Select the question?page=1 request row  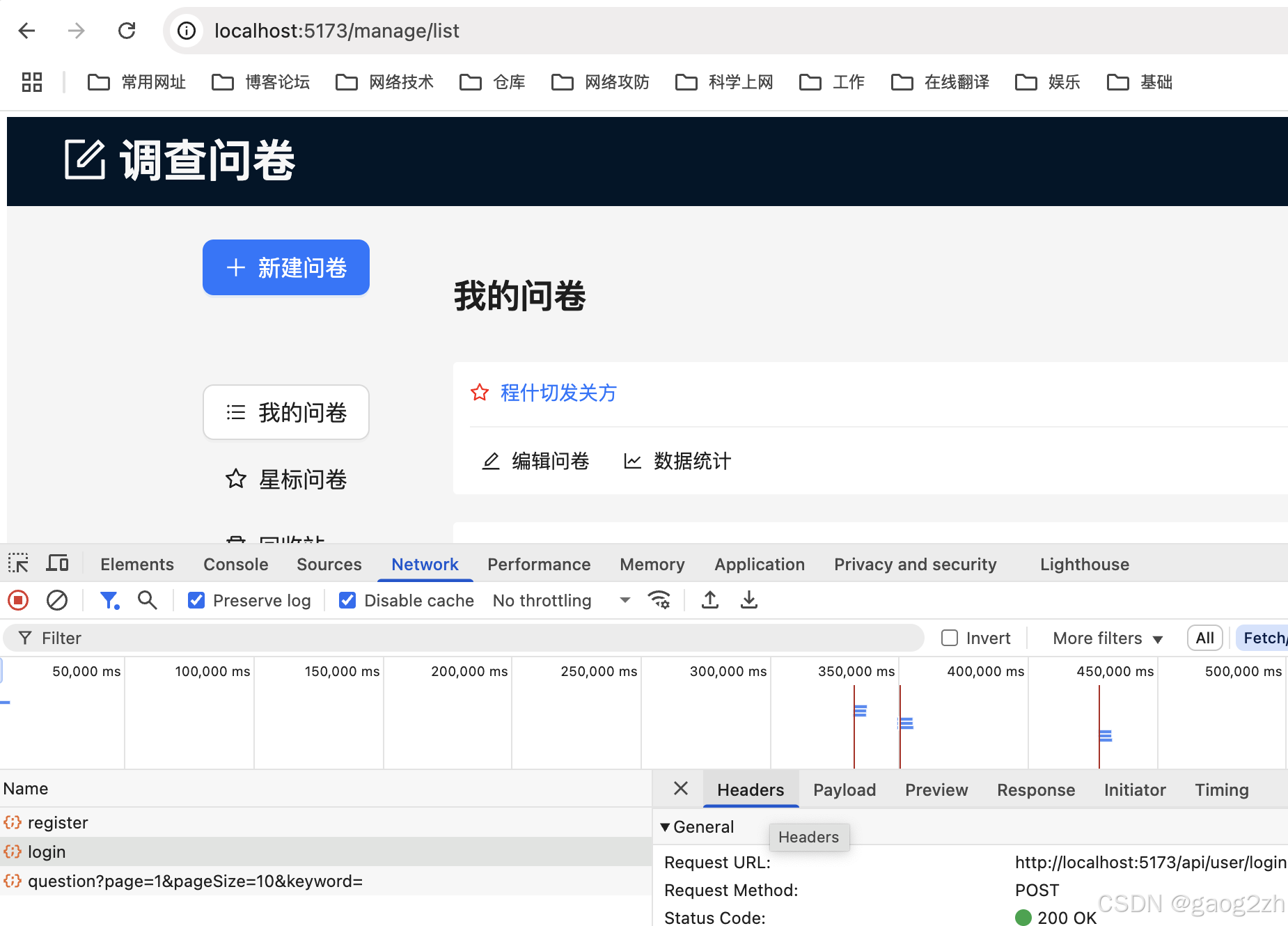pyautogui.click(x=326, y=881)
